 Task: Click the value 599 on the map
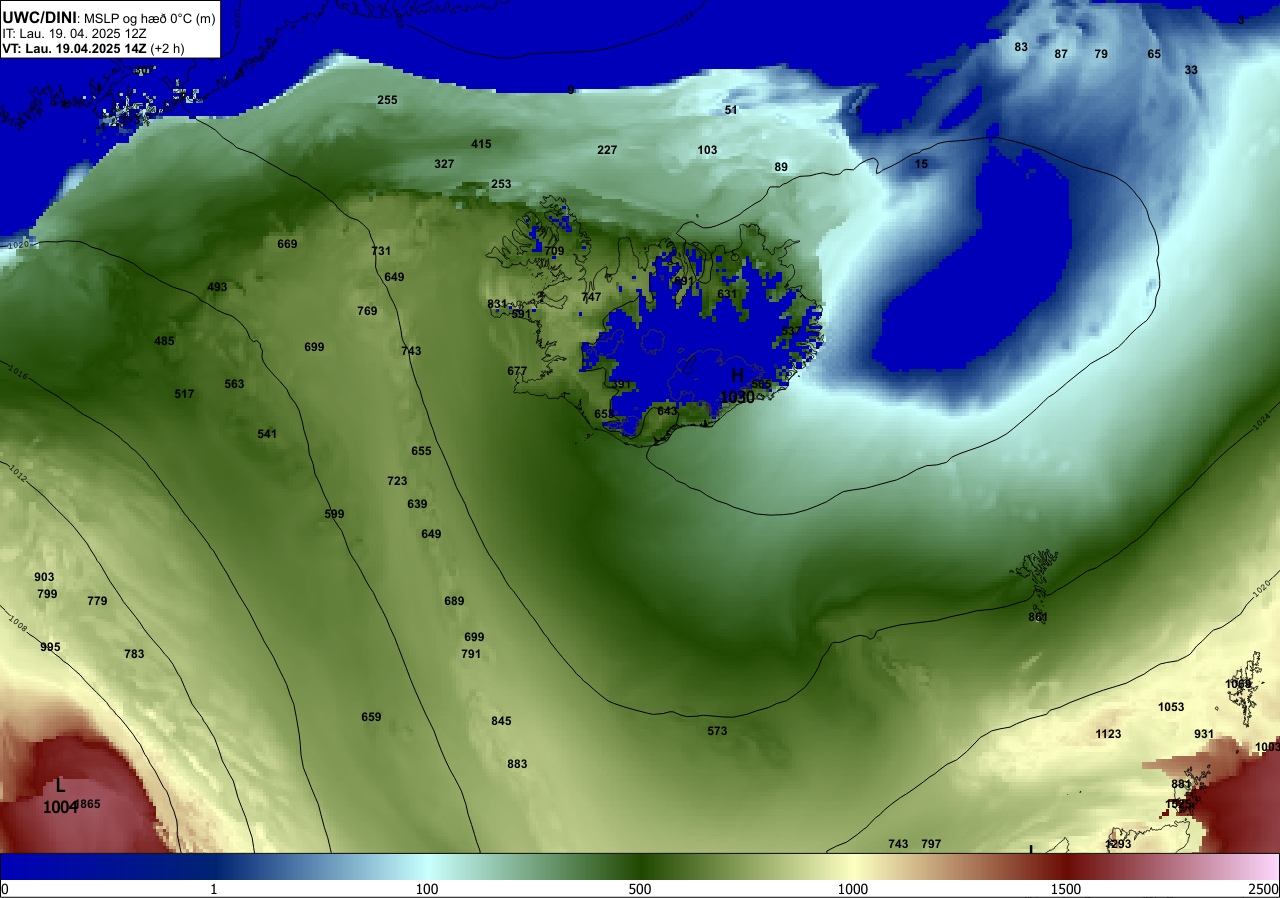pyautogui.click(x=334, y=514)
